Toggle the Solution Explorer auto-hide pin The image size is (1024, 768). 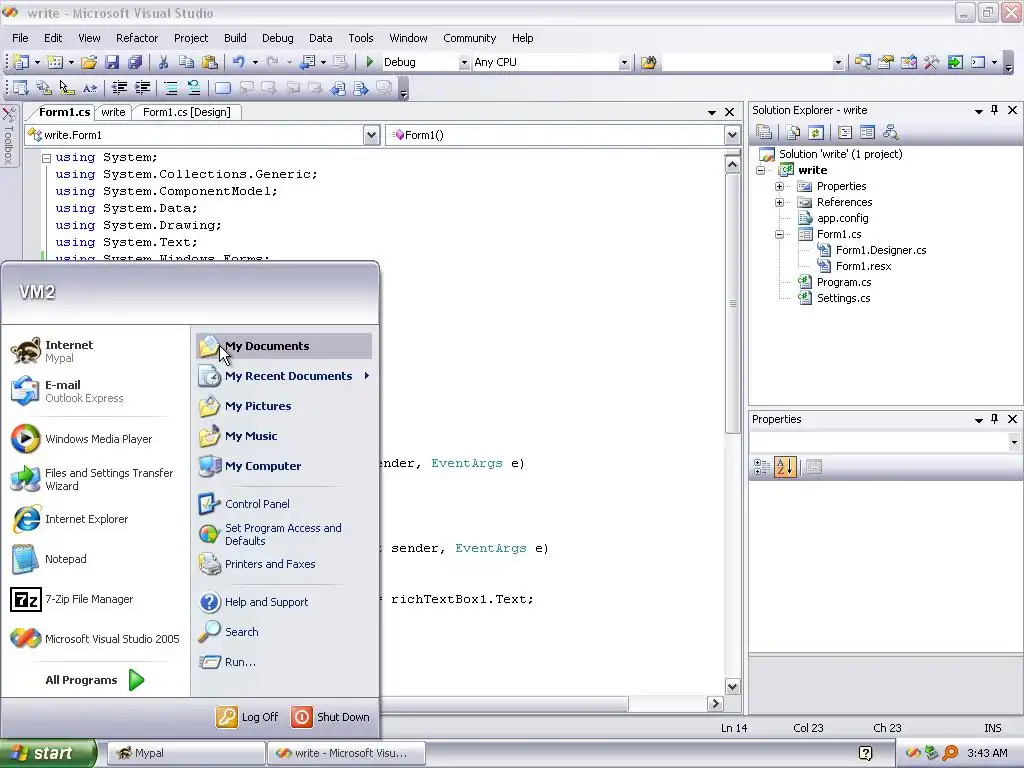pyautogui.click(x=995, y=110)
